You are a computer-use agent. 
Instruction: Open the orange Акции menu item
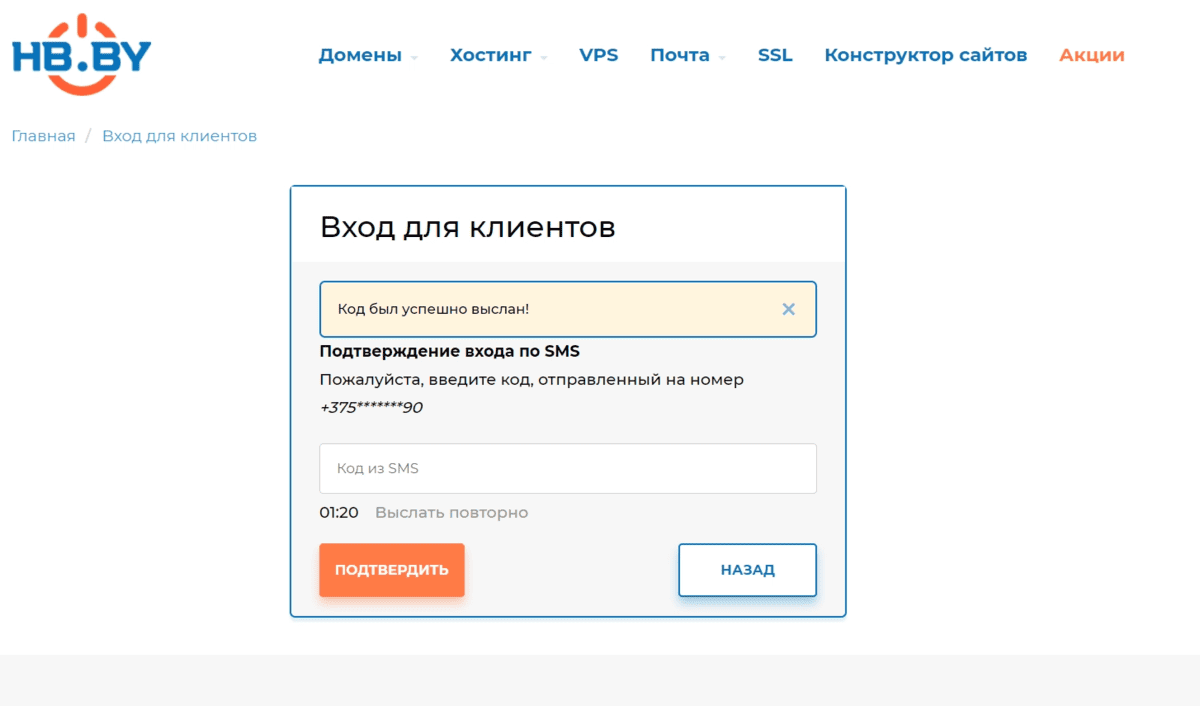(x=1092, y=55)
